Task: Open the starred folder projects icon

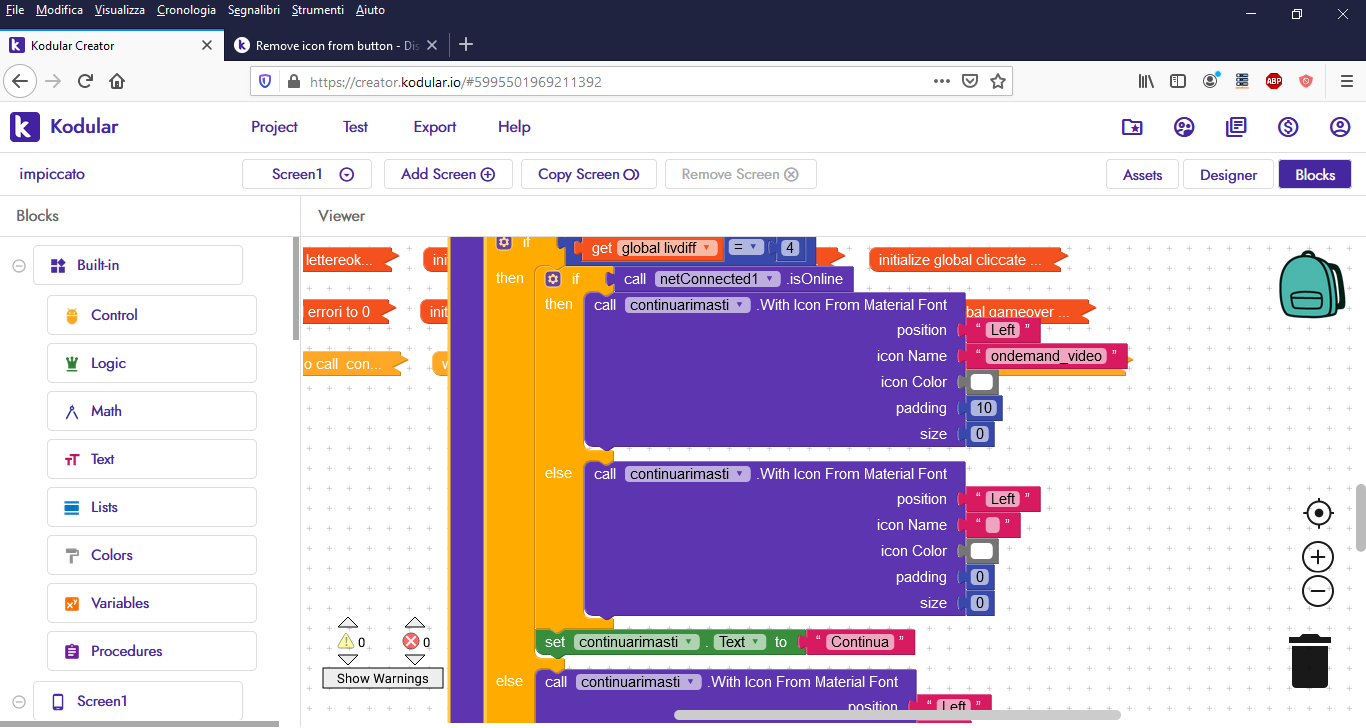Action: point(1132,127)
